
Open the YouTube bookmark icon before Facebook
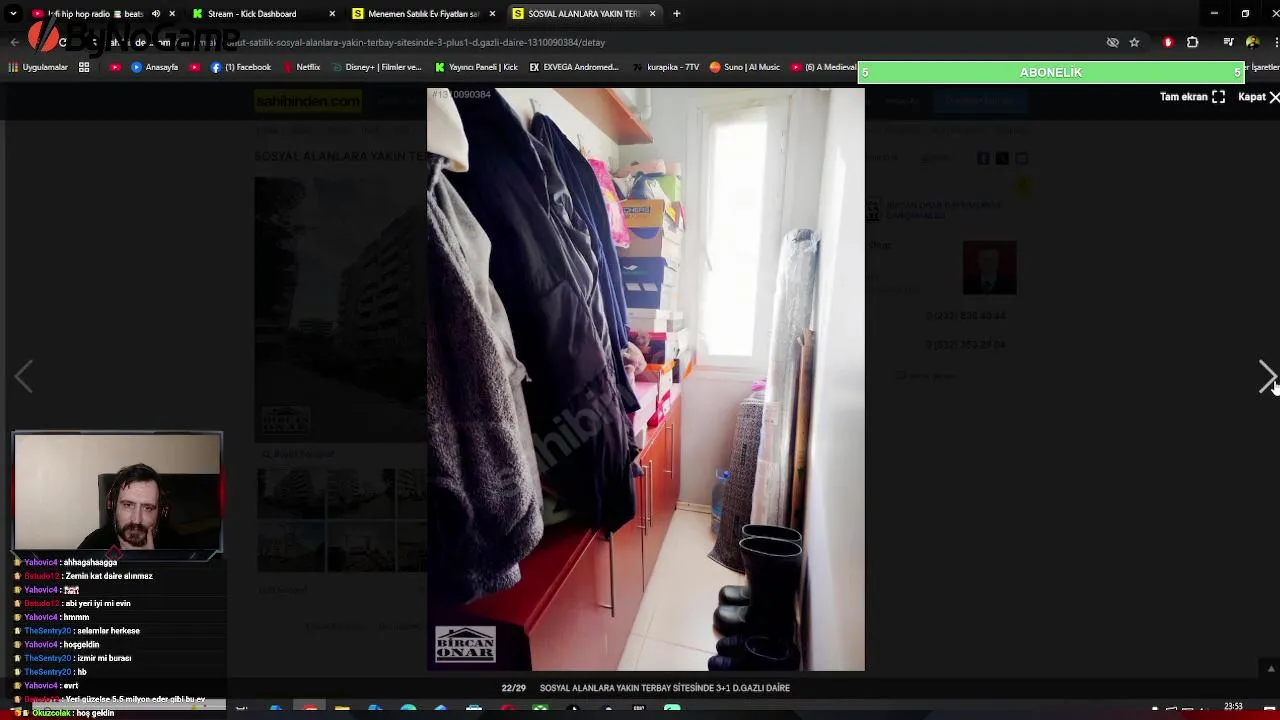pos(194,67)
